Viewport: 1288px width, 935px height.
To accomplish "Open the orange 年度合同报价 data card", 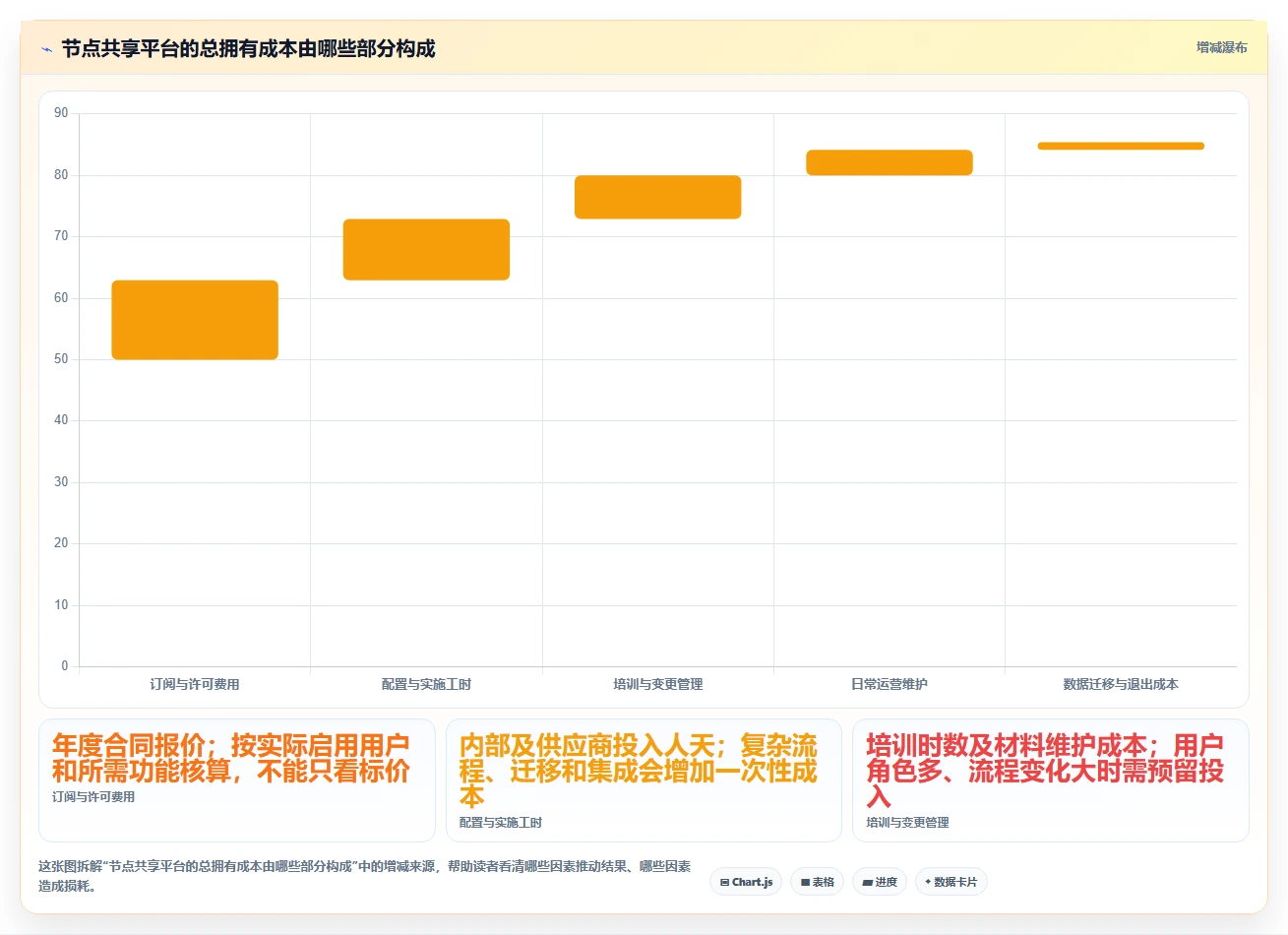I will [x=237, y=780].
